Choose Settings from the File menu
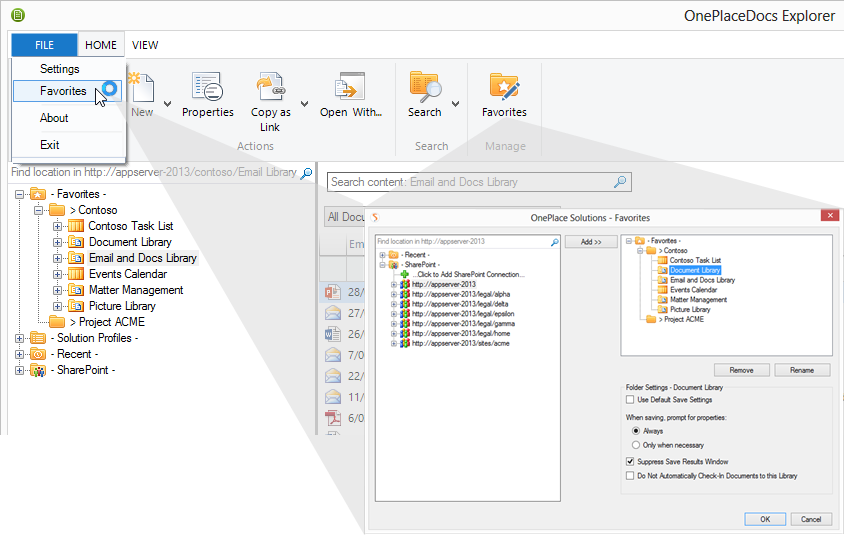Image resolution: width=844 pixels, height=535 pixels. pyautogui.click(x=60, y=69)
